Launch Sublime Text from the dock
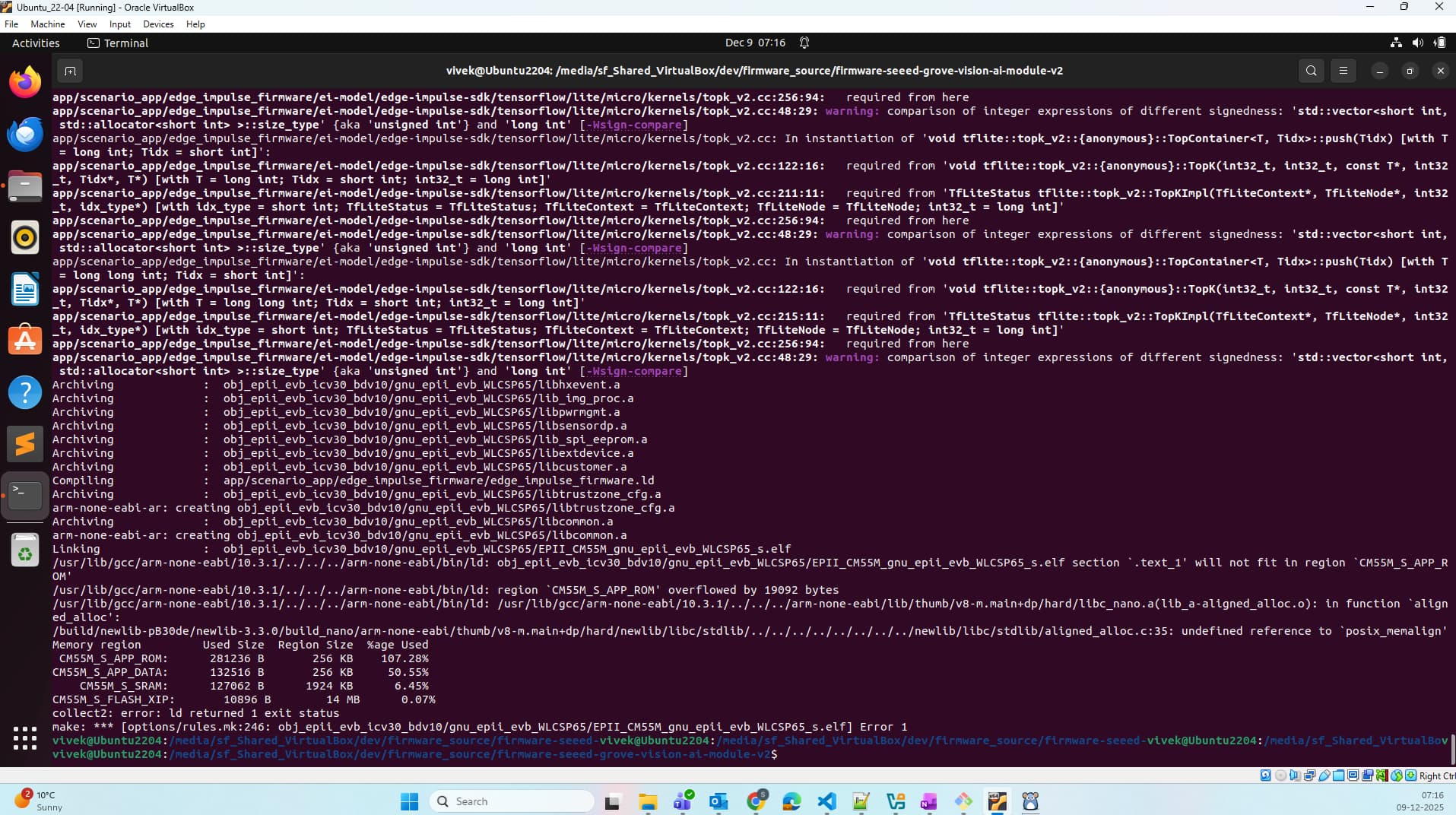 click(25, 444)
